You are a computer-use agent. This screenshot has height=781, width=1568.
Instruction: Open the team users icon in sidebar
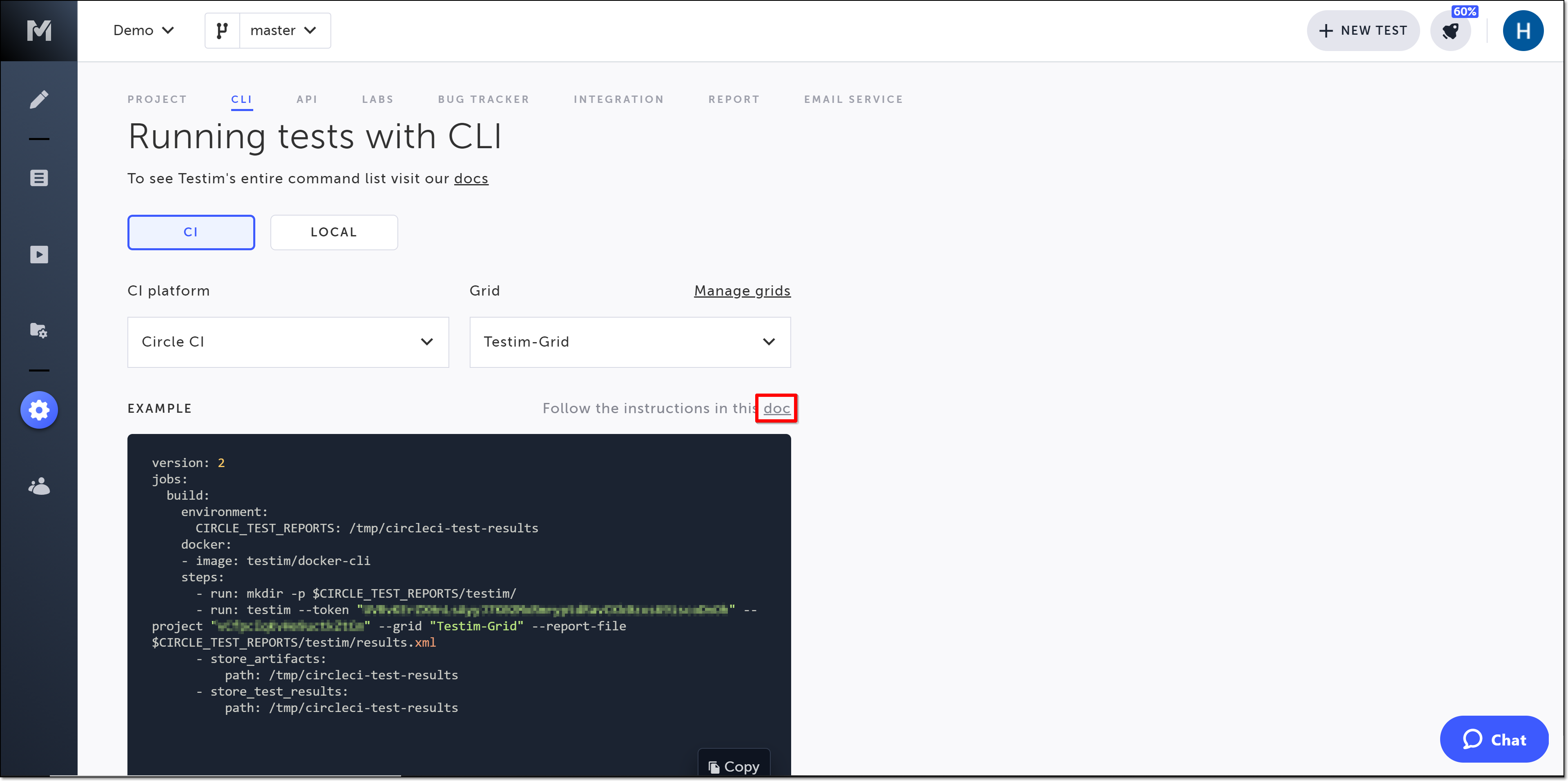pyautogui.click(x=39, y=487)
